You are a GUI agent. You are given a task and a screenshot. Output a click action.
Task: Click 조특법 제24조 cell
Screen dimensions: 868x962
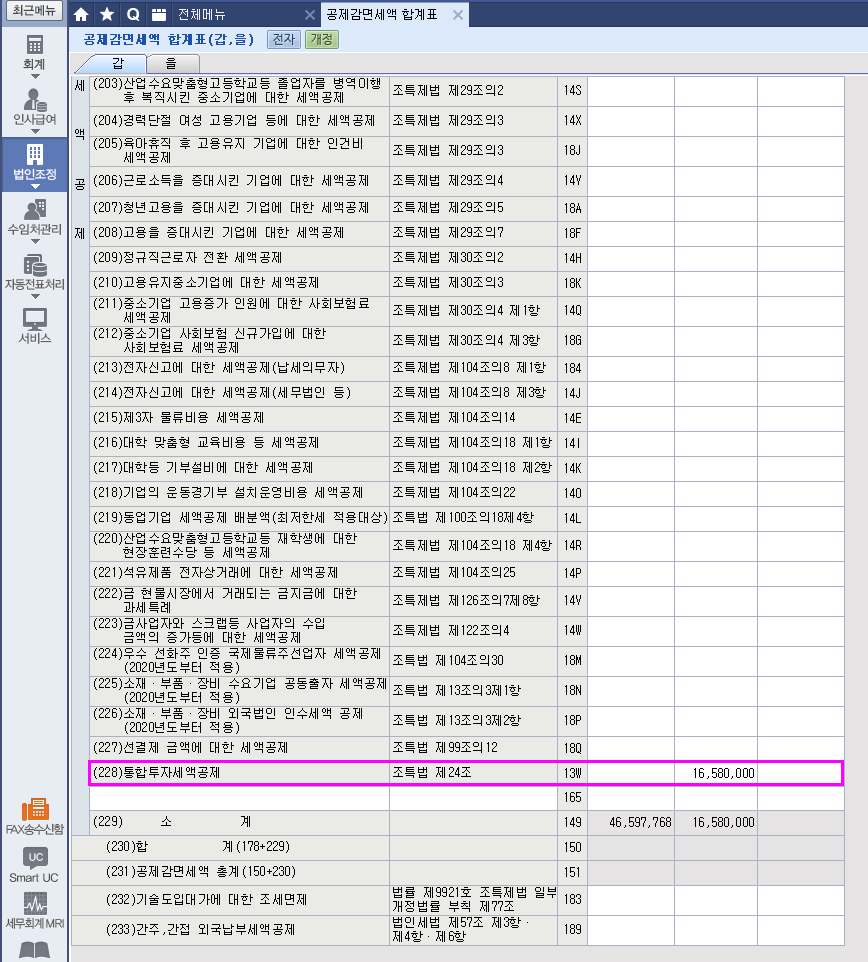click(473, 773)
